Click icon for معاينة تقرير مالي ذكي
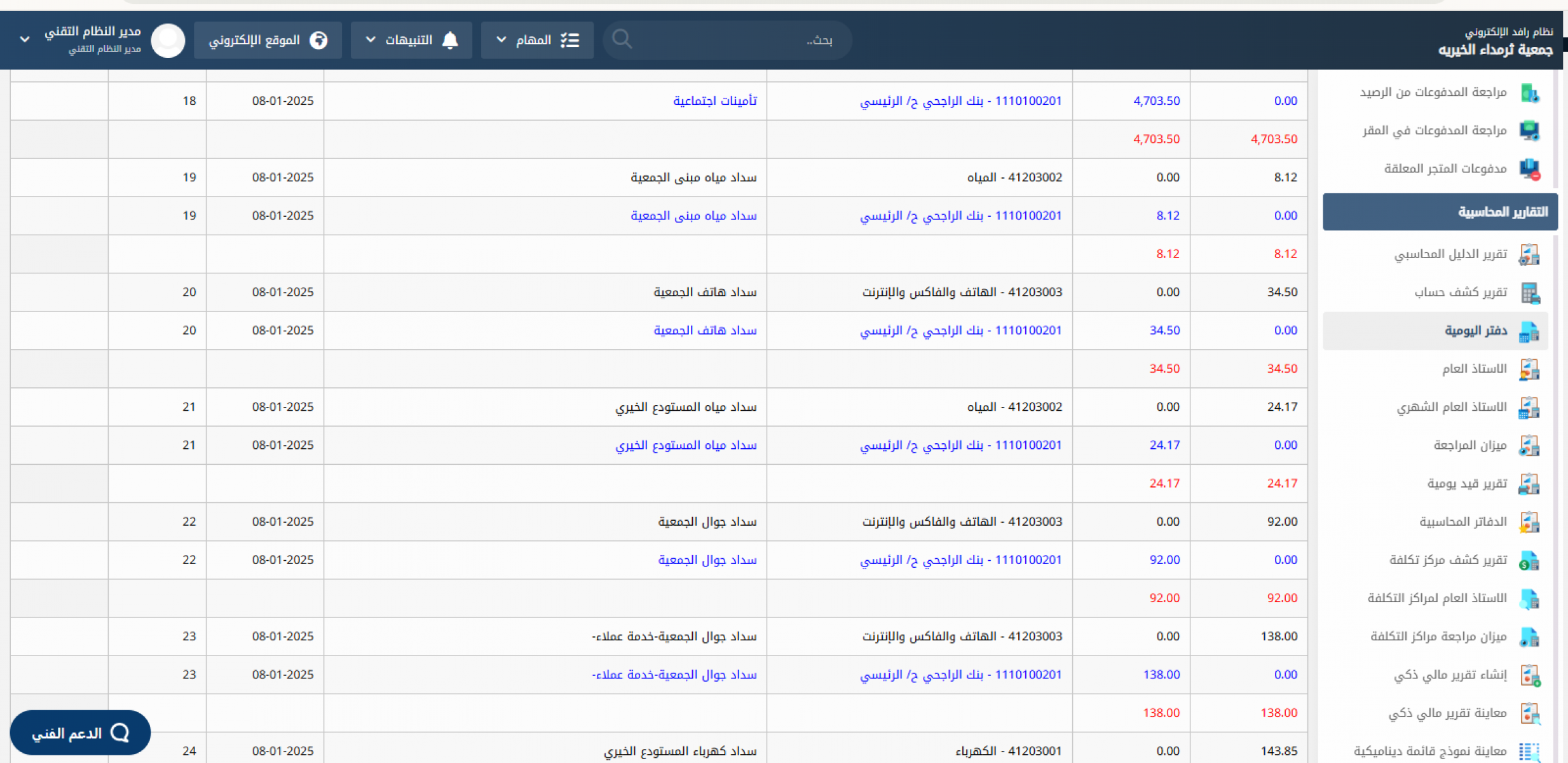This screenshot has height=763, width=1568. click(x=1529, y=713)
